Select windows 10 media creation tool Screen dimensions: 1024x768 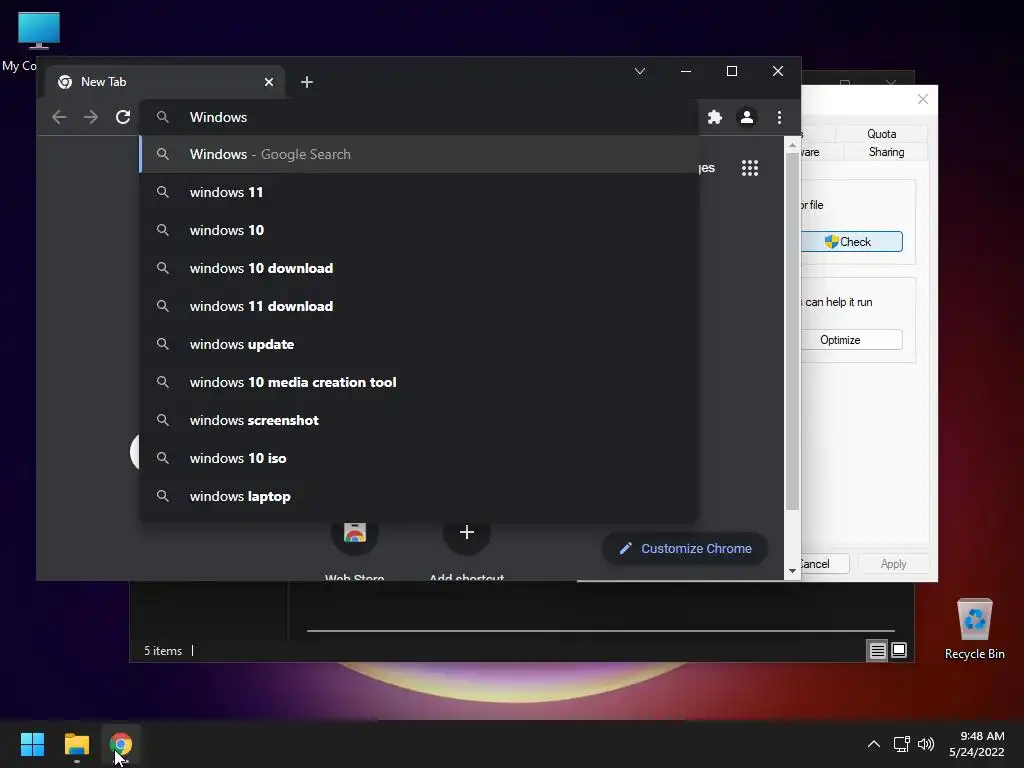click(419, 382)
